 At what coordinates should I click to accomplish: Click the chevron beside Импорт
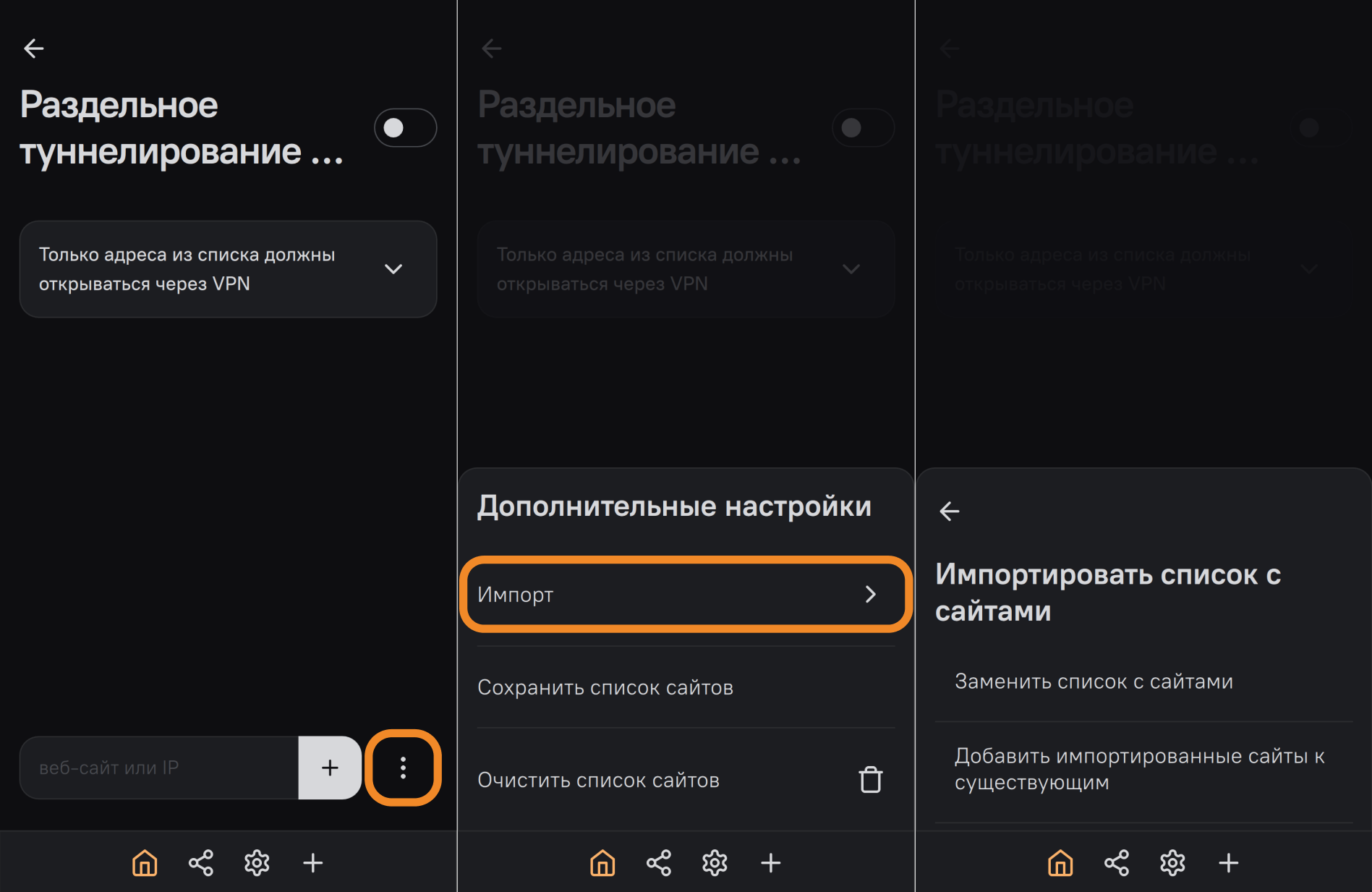[x=871, y=595]
